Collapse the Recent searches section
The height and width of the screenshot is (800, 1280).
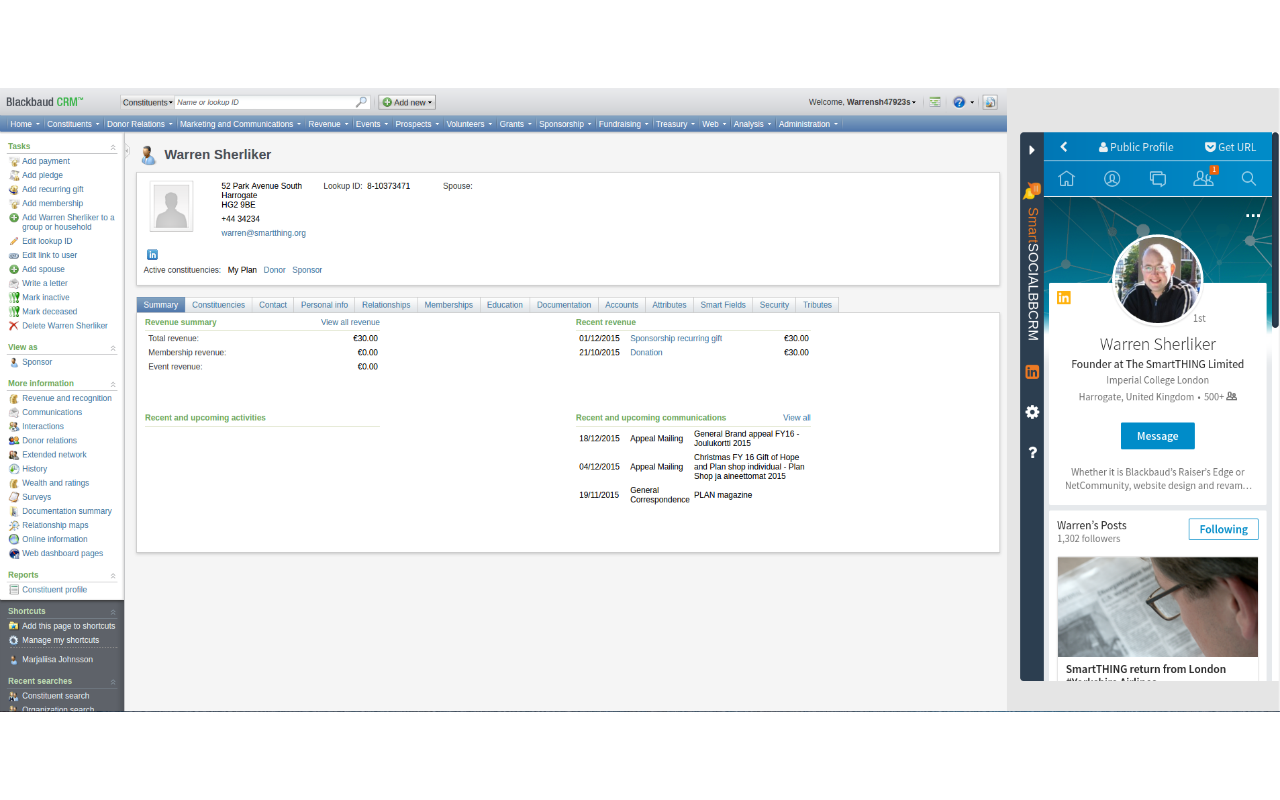113,682
